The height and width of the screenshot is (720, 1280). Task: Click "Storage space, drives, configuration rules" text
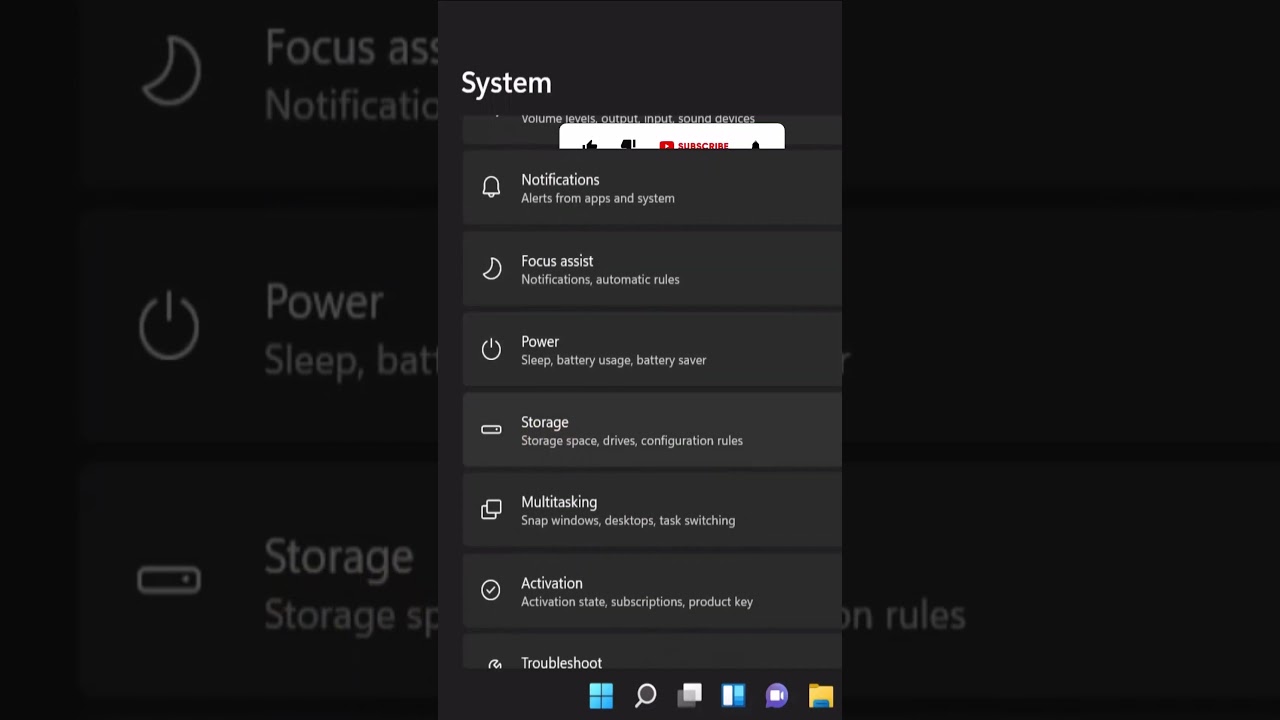point(632,440)
